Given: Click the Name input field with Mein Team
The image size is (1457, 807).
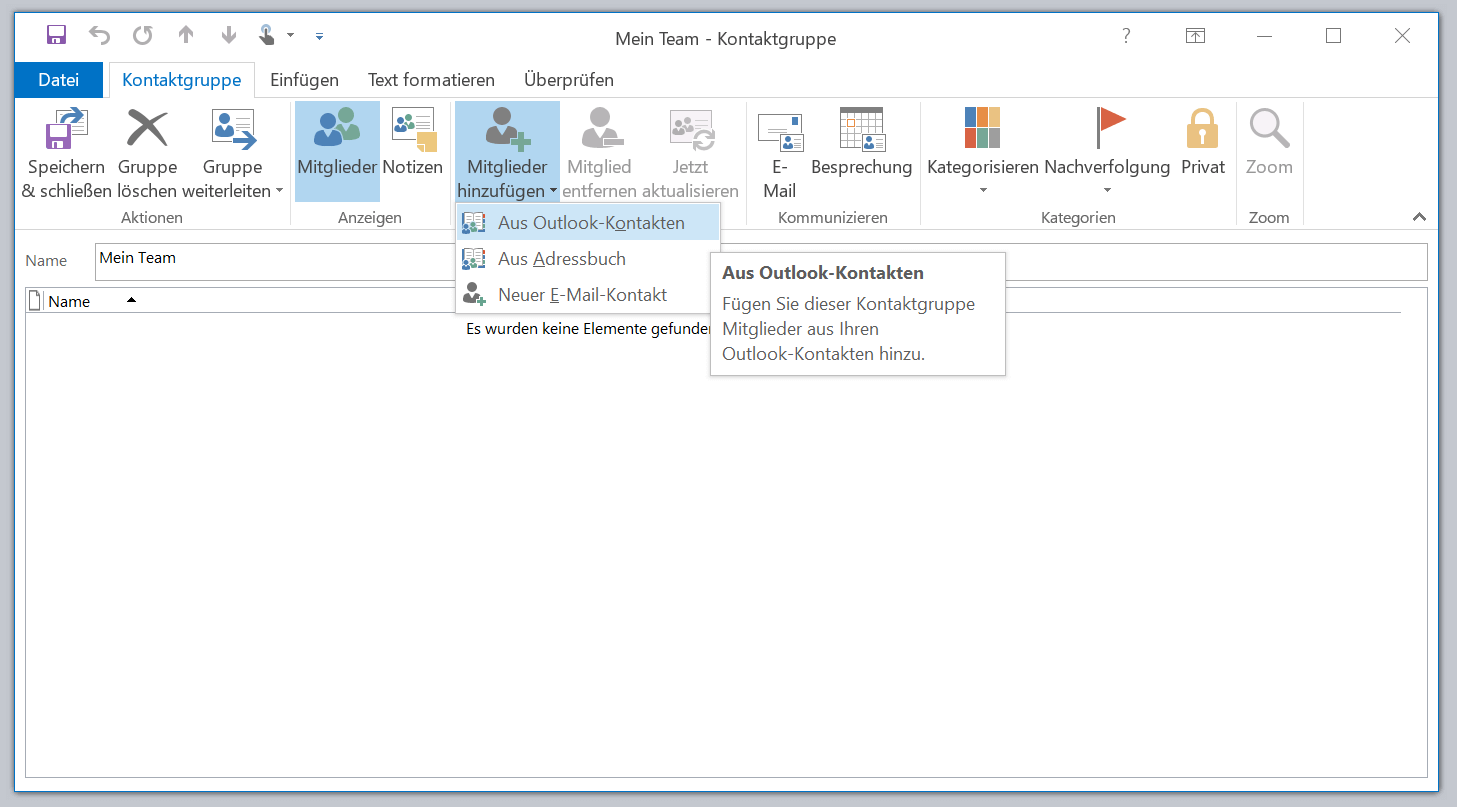Looking at the screenshot, I should [761, 262].
